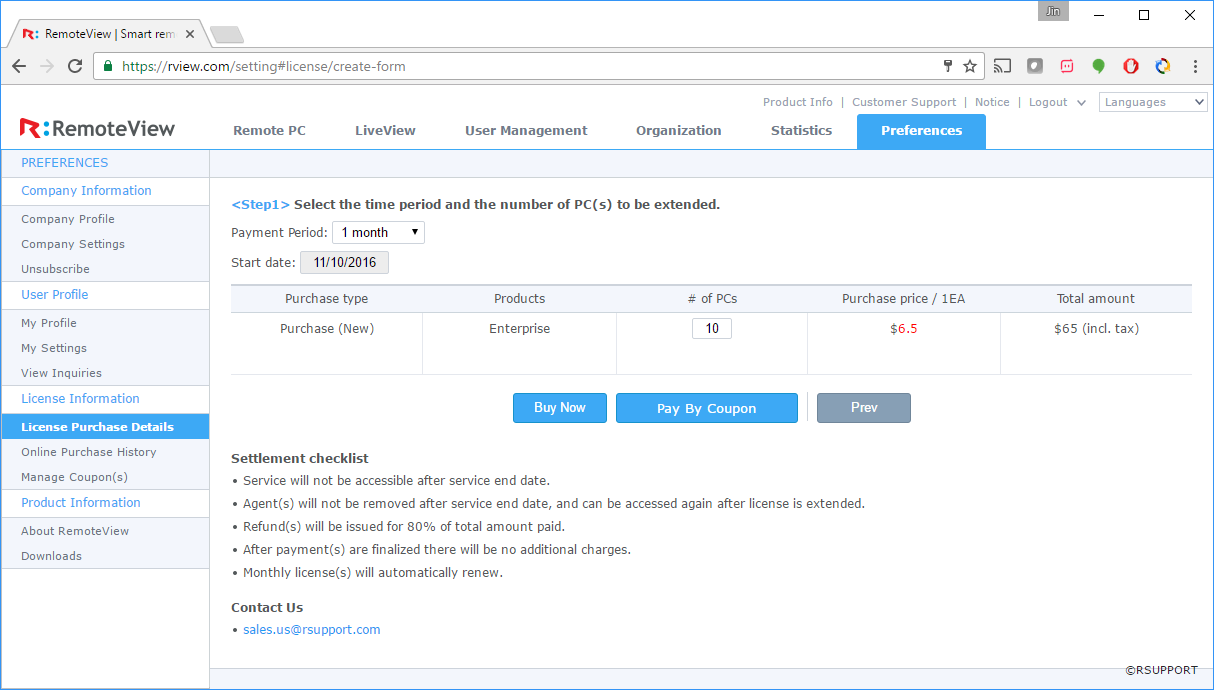Open Product Info link

pos(798,102)
